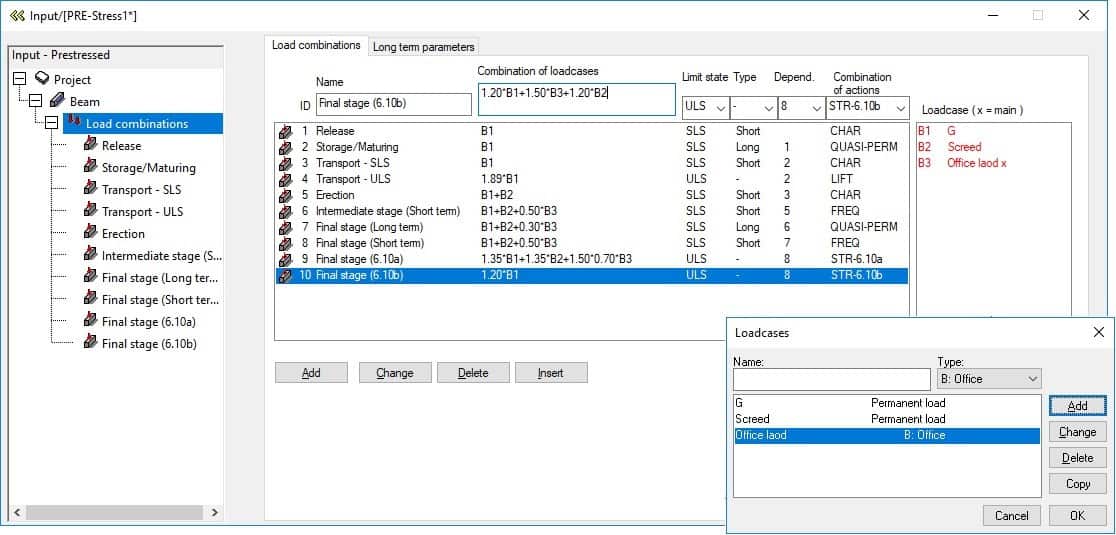Click application icon in title bar
This screenshot has height=535, width=1116.
[x=17, y=15]
